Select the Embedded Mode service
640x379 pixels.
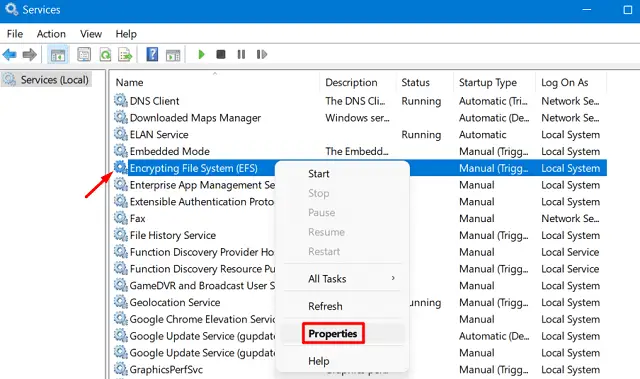[x=169, y=151]
